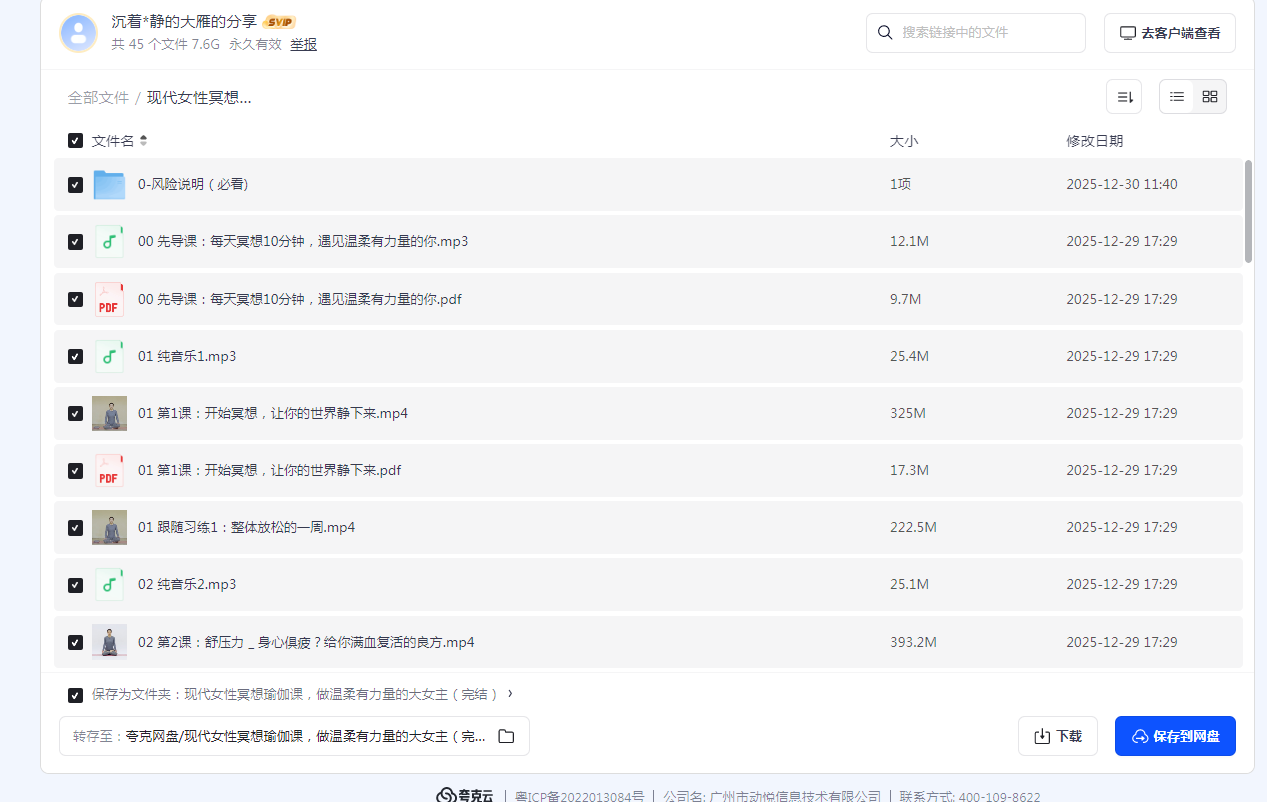This screenshot has height=802, width=1267.
Task: Click the PDF icon for 00 先导课
Action: tap(109, 299)
